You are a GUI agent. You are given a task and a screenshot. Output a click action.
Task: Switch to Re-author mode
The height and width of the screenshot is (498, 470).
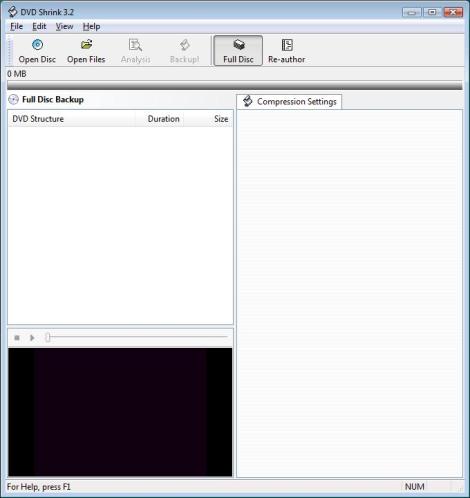click(x=286, y=51)
